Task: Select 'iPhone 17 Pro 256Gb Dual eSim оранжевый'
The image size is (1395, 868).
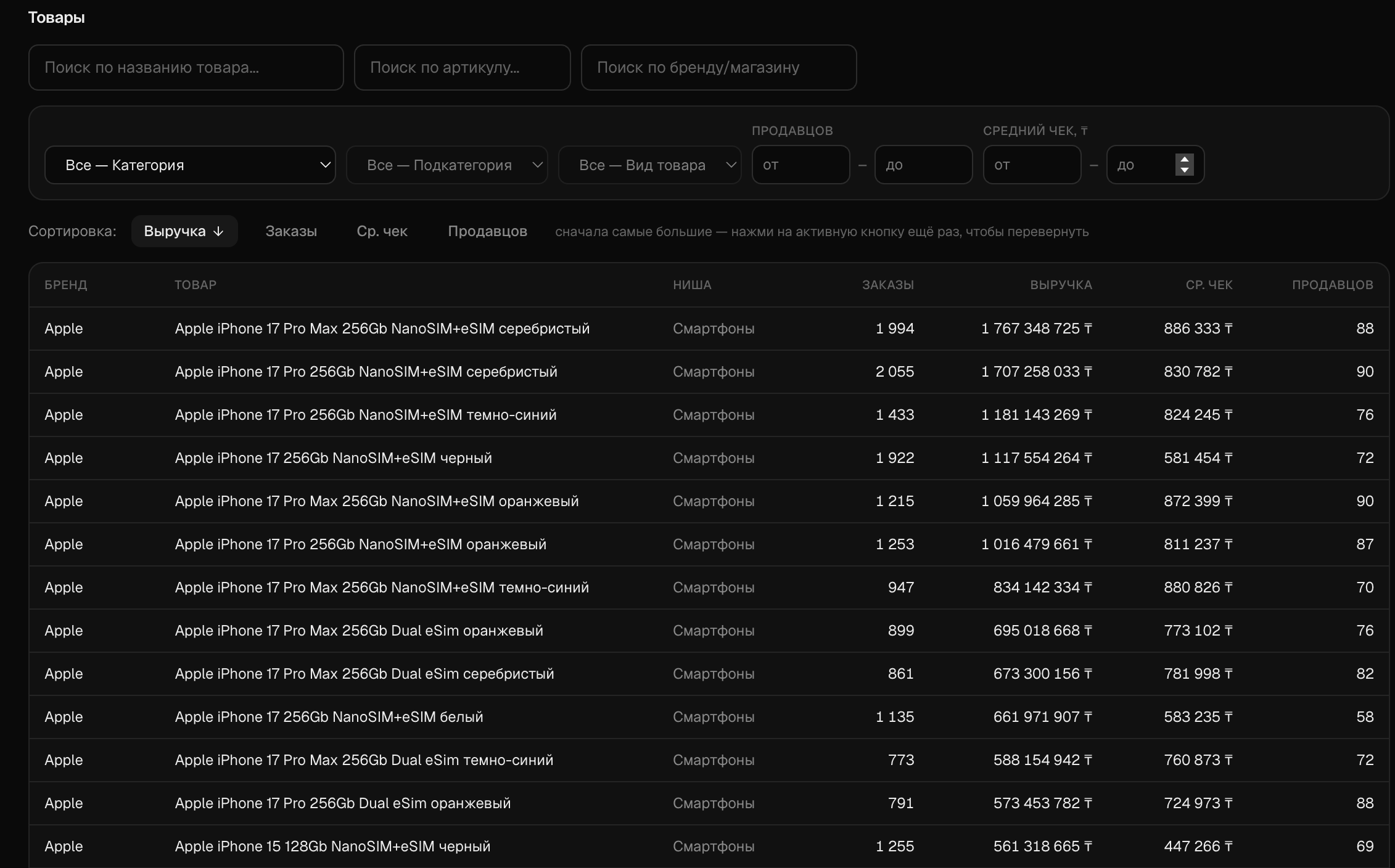Action: (x=709, y=803)
